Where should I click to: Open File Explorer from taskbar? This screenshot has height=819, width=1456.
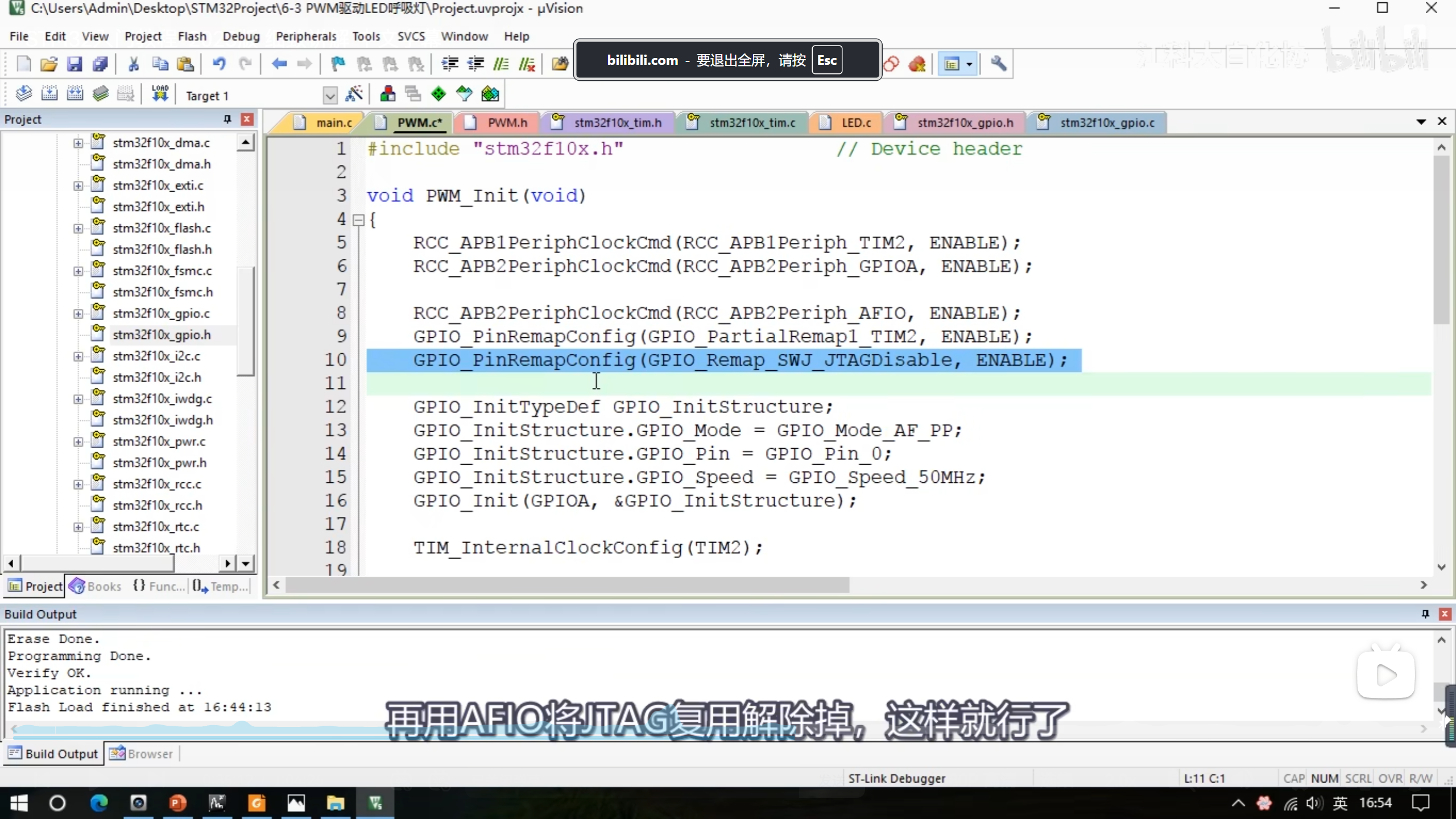click(335, 803)
